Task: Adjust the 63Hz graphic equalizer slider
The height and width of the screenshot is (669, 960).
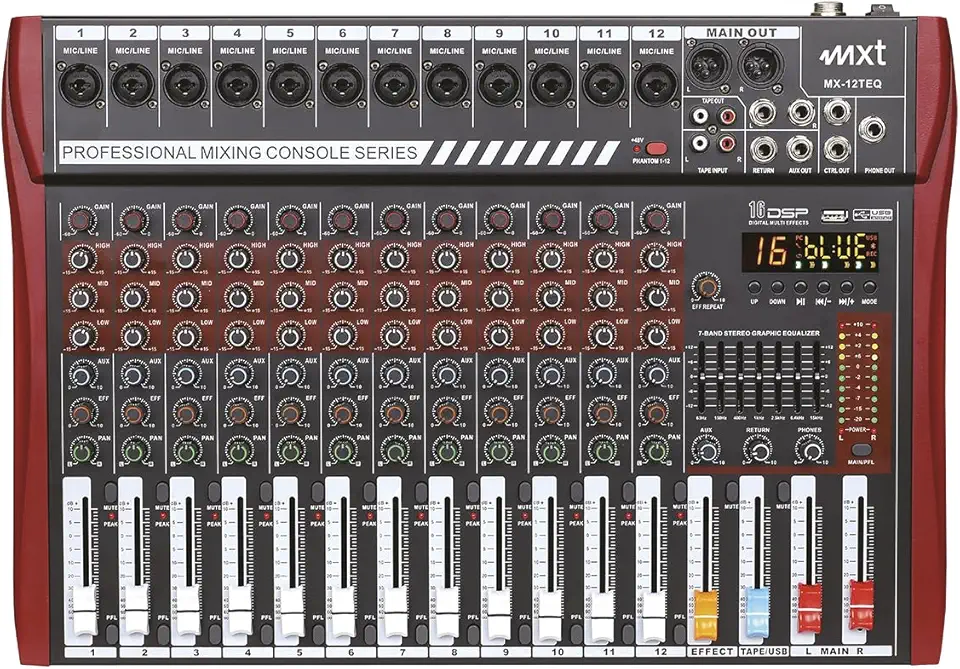Action: click(704, 375)
